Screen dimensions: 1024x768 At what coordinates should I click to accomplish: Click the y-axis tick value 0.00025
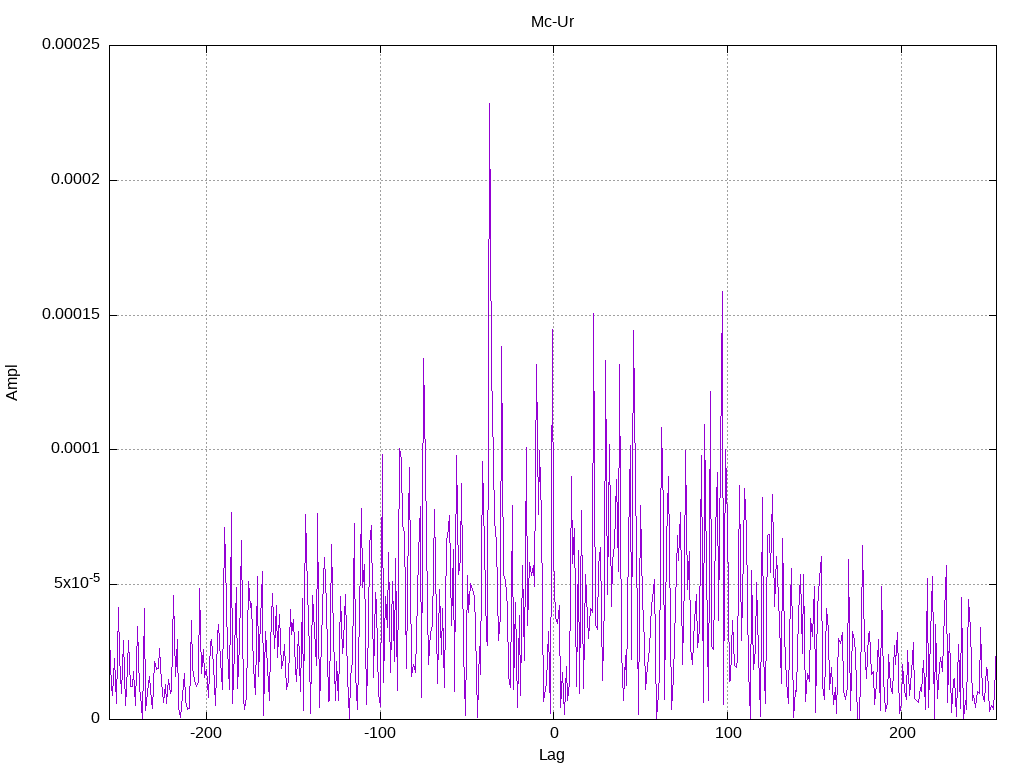(x=71, y=44)
